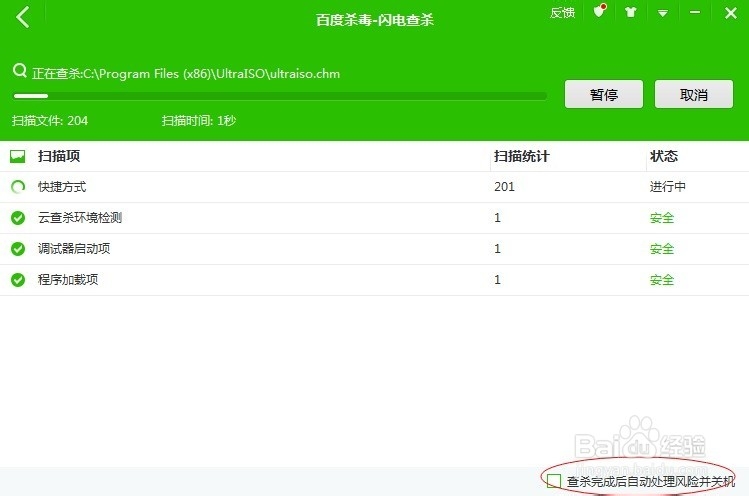The height and width of the screenshot is (496, 749).
Task: Close the 百度杀毒 window
Action: point(730,13)
